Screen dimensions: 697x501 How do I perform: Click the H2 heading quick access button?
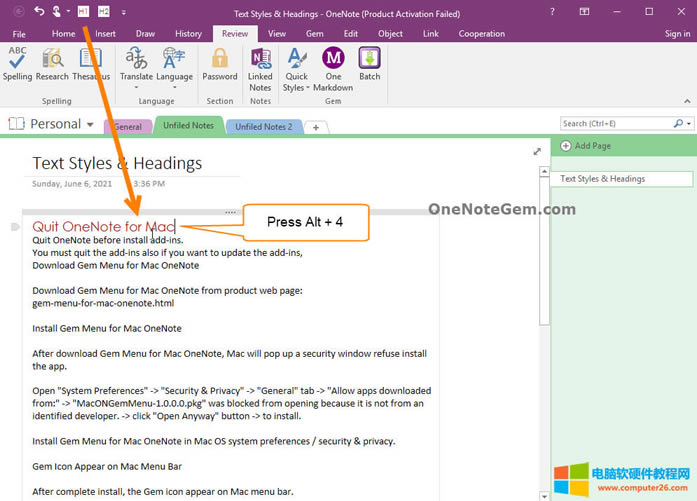[x=103, y=11]
